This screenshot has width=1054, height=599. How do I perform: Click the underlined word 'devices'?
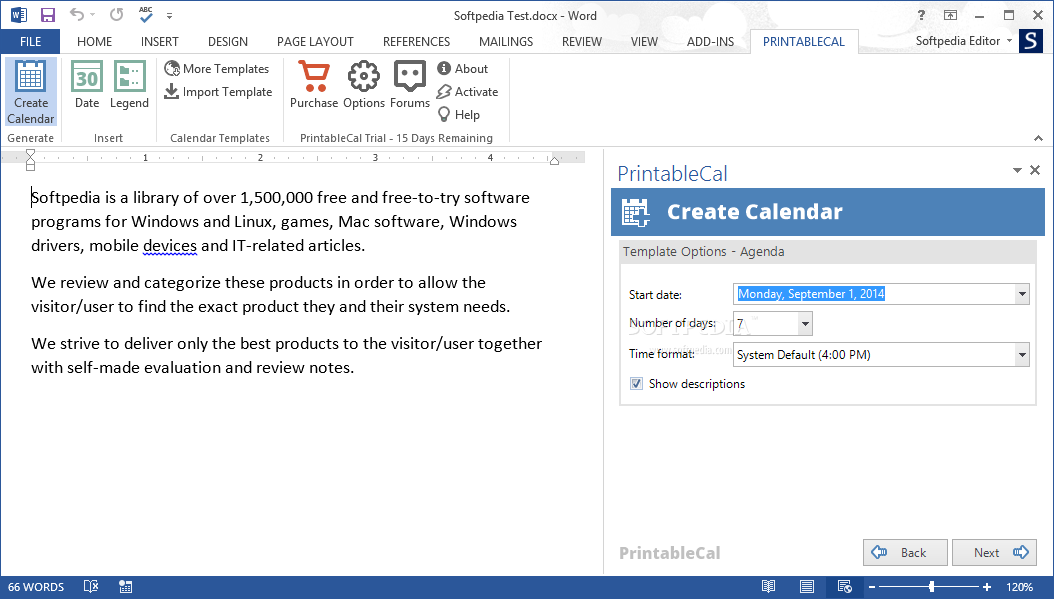[x=170, y=246]
